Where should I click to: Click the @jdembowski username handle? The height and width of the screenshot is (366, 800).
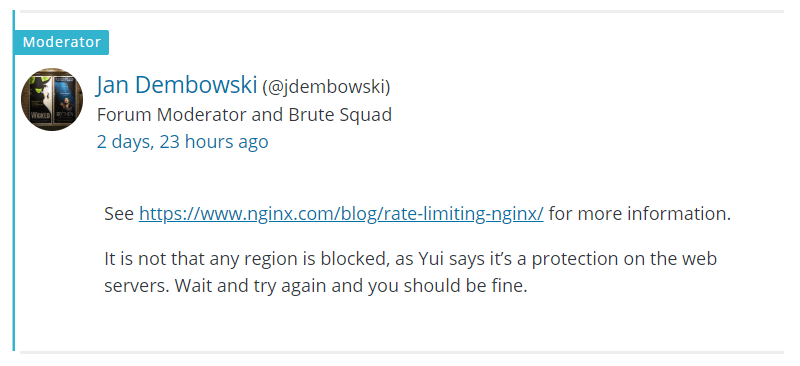[x=327, y=87]
